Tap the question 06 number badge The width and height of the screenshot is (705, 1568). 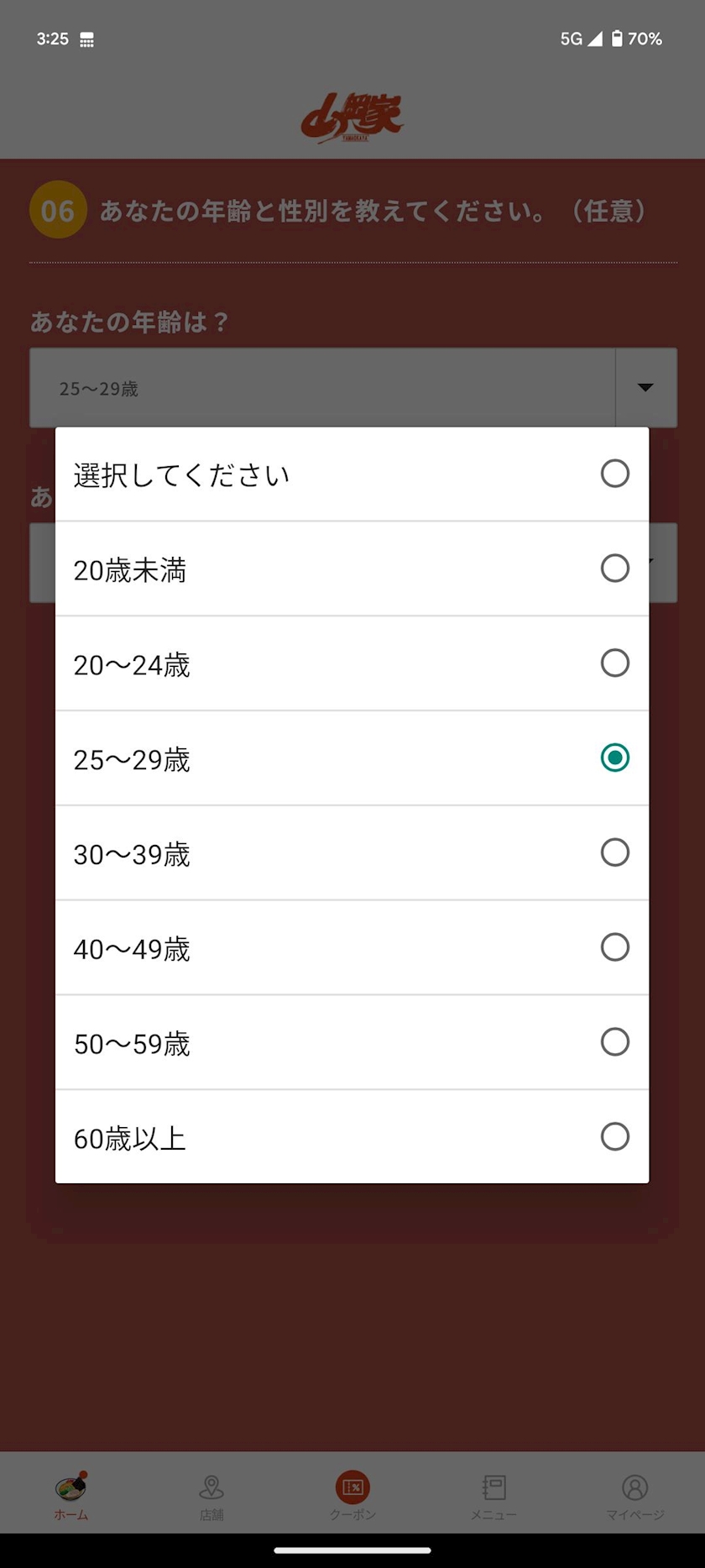coord(58,210)
